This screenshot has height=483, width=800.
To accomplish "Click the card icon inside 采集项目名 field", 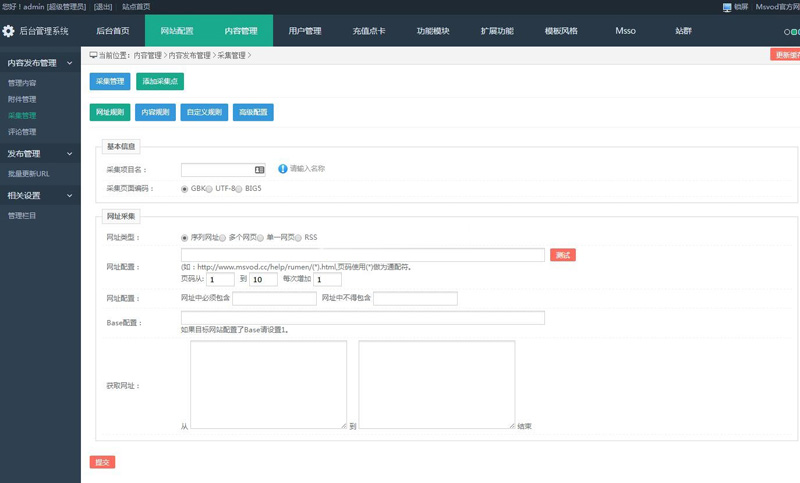I will coord(260,170).
